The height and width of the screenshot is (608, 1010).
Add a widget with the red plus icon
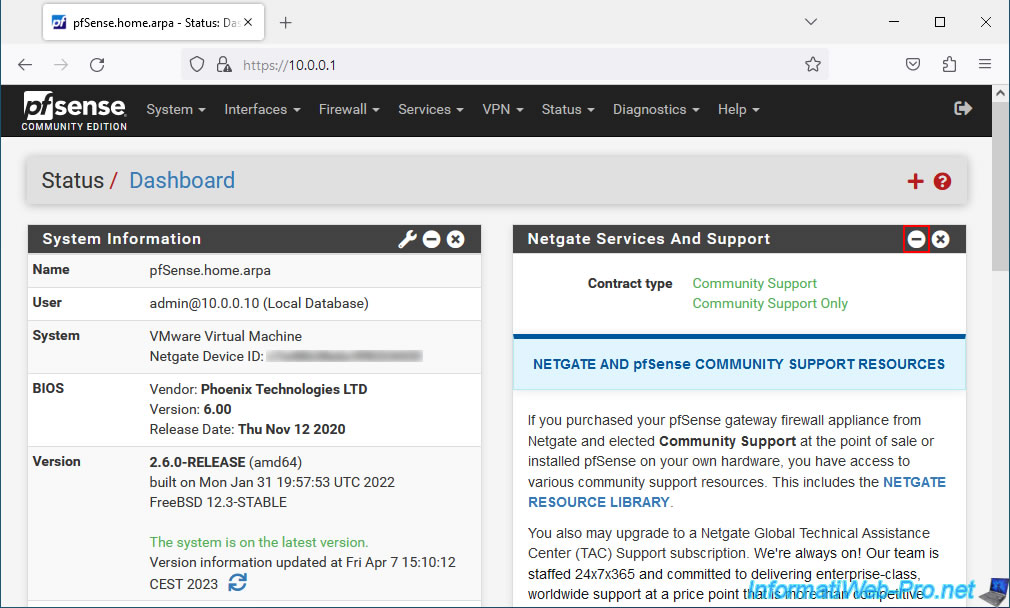[x=915, y=182]
